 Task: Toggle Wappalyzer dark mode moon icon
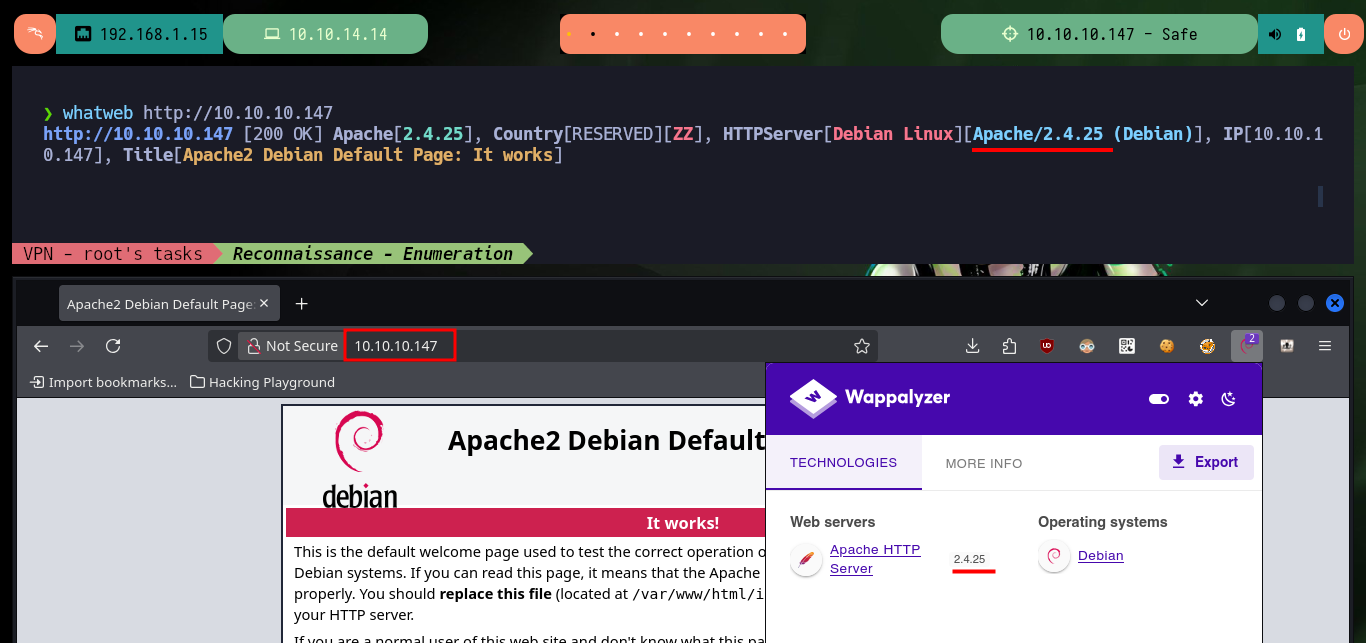pyautogui.click(x=1229, y=399)
